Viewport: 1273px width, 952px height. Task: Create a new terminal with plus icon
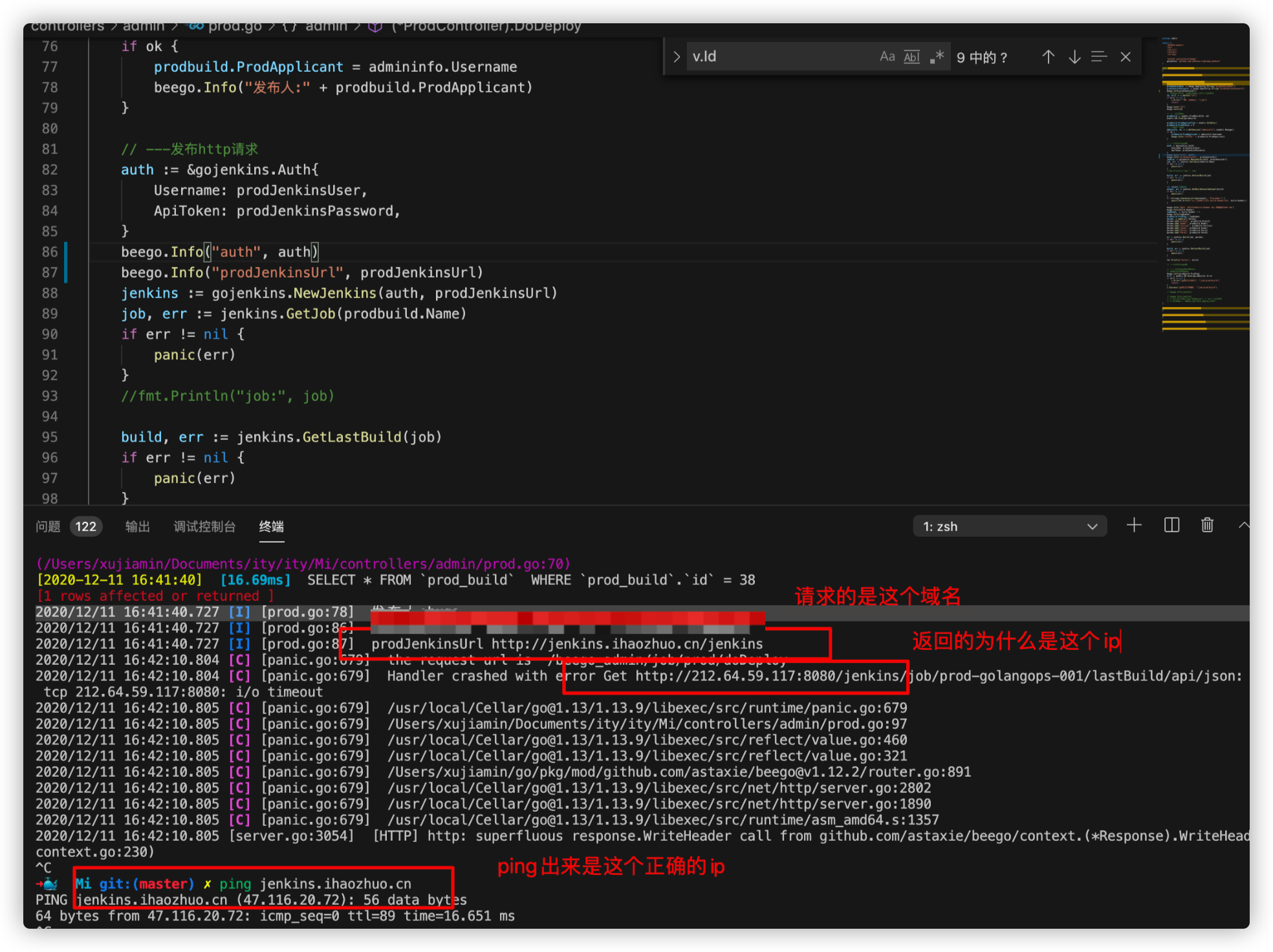click(x=1134, y=525)
